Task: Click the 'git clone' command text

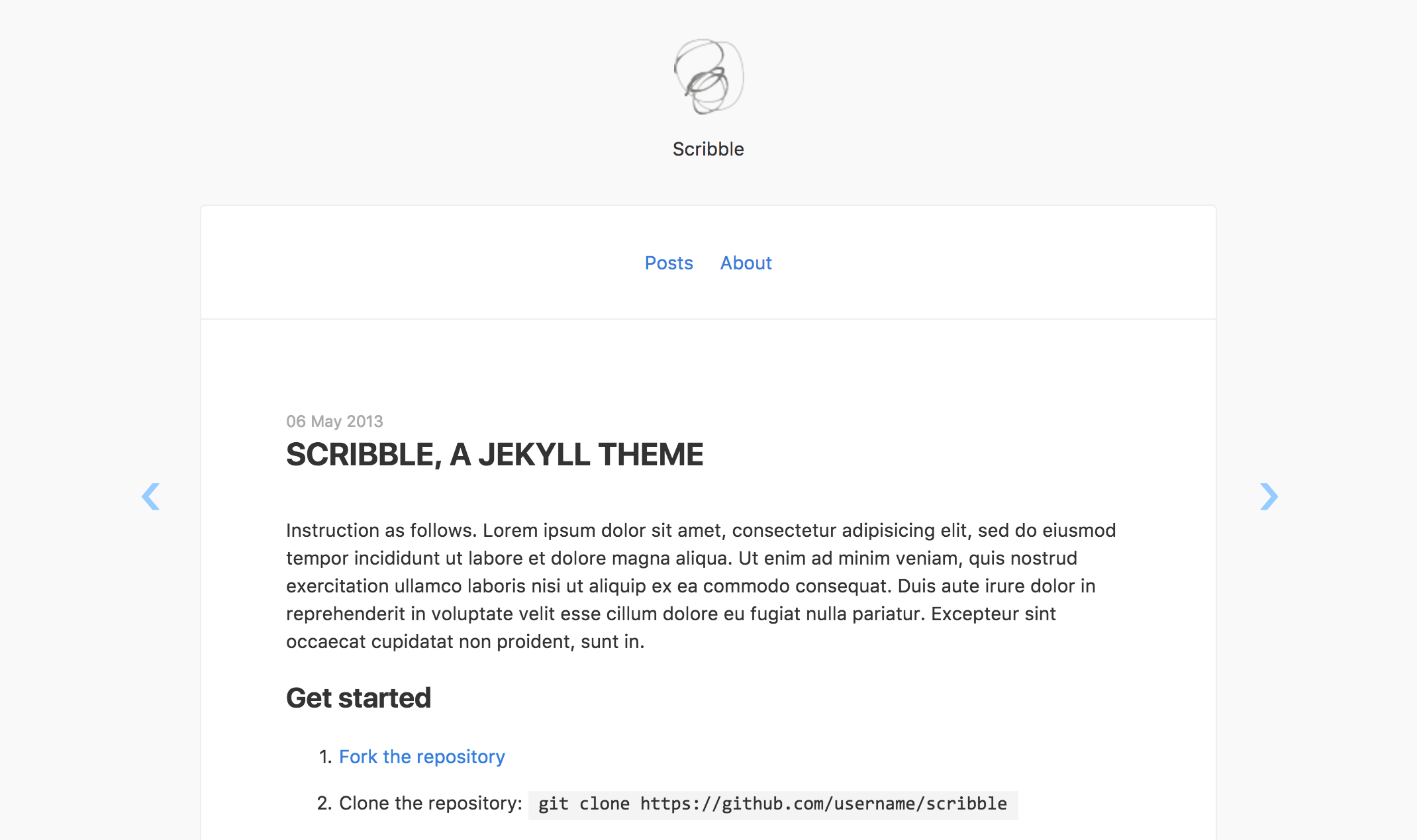Action: click(x=583, y=804)
